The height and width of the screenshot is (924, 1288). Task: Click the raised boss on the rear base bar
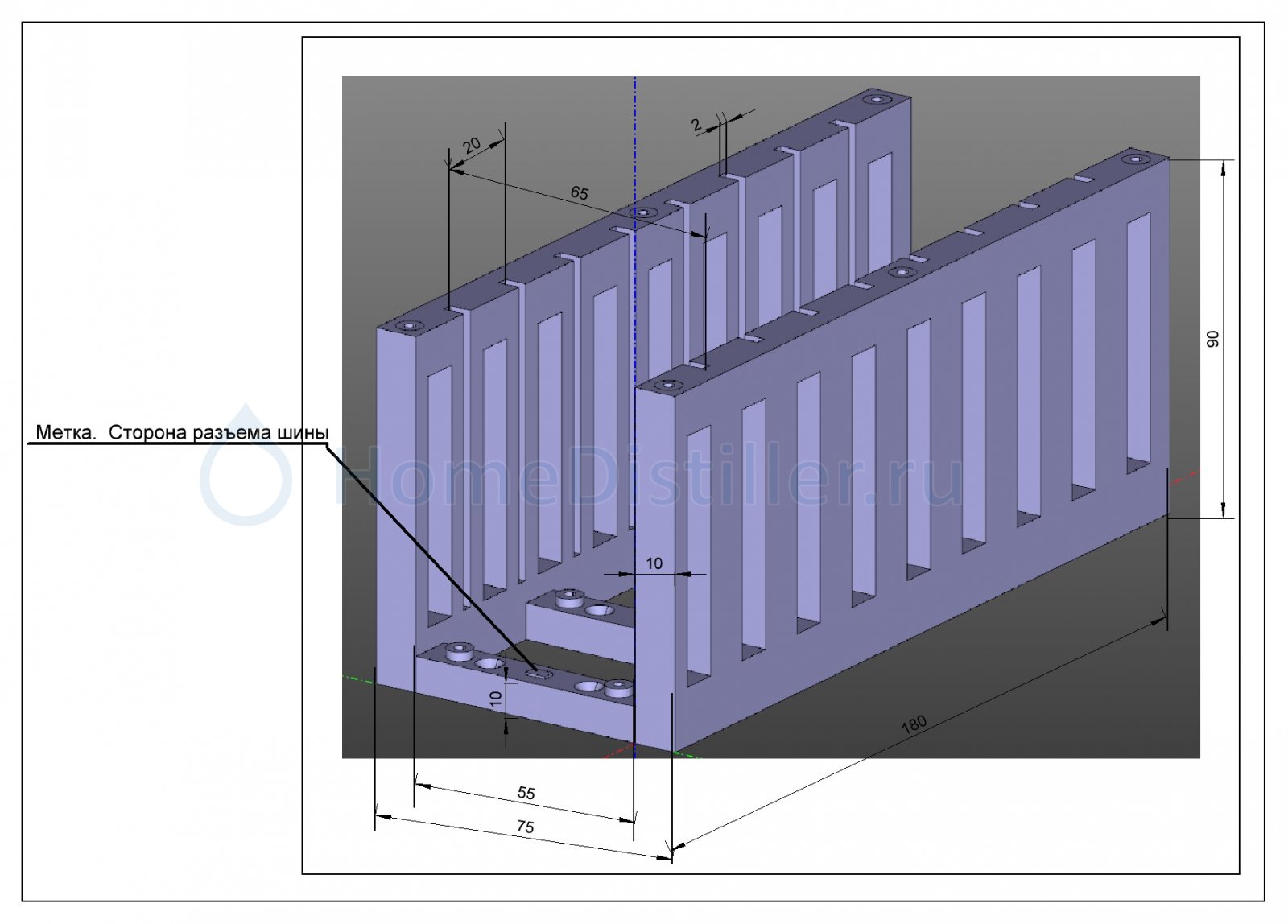tap(570, 596)
